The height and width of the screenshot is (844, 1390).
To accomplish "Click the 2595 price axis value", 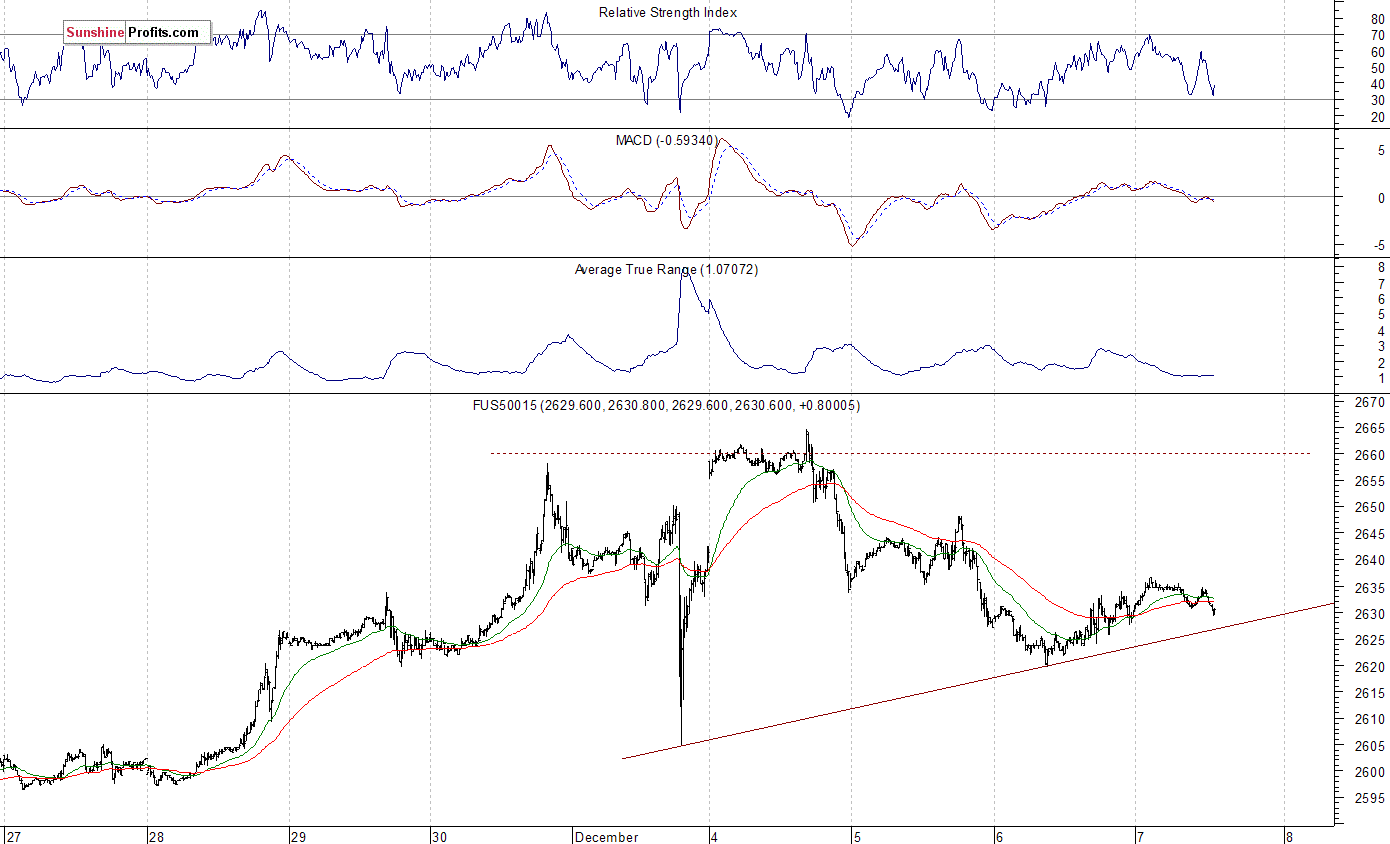I will point(1371,799).
